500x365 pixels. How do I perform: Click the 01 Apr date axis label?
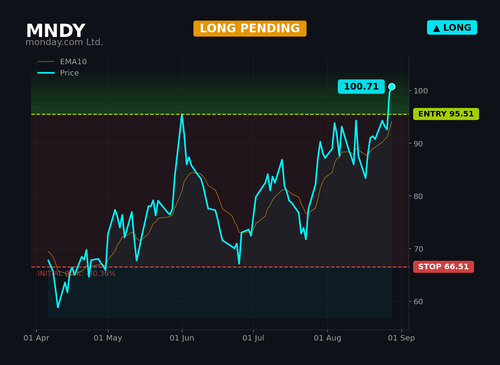pyautogui.click(x=36, y=338)
